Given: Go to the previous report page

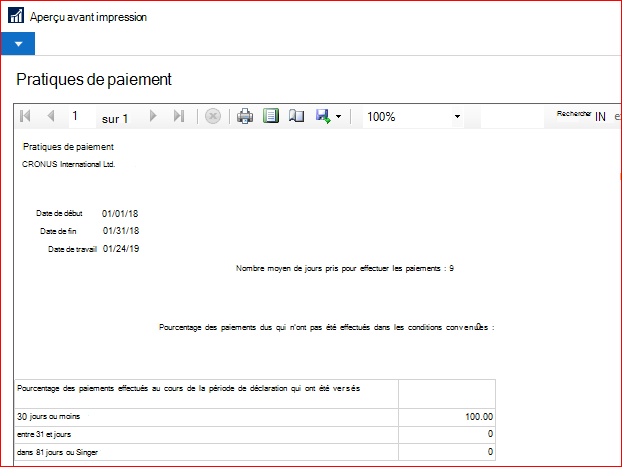Looking at the screenshot, I should pos(50,116).
